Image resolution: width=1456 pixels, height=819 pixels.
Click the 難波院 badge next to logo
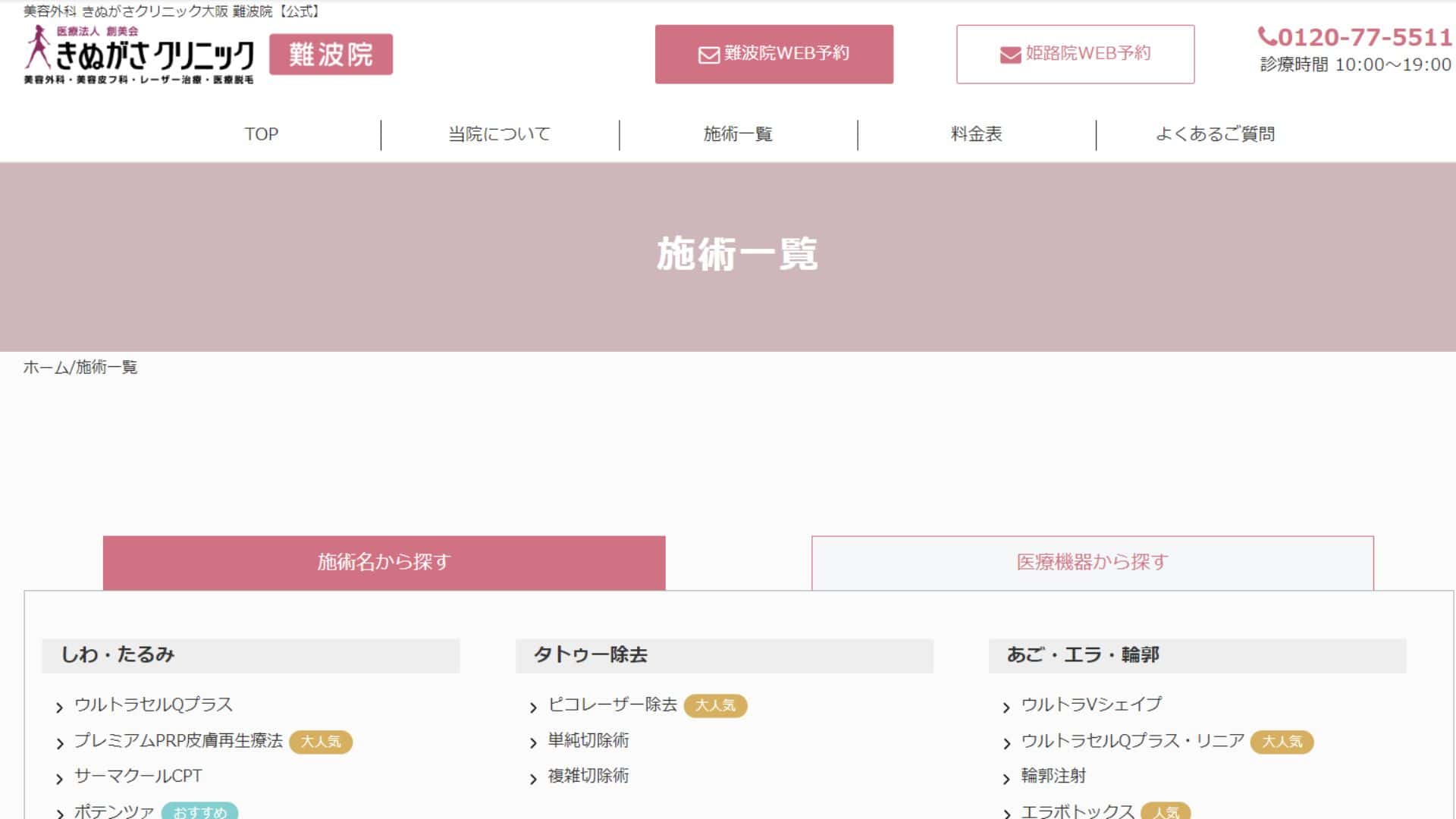coord(331,55)
